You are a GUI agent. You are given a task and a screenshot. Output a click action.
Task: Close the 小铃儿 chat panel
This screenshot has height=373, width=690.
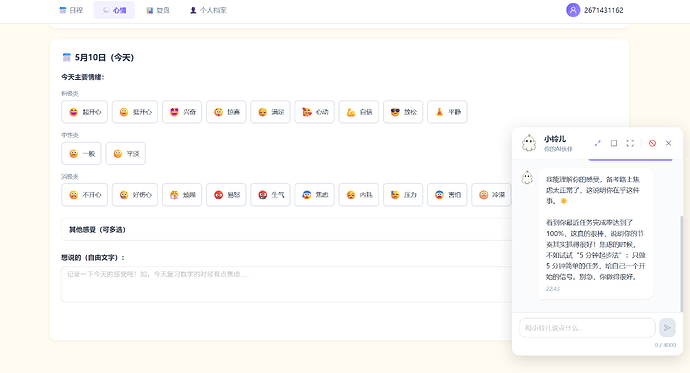click(x=668, y=143)
